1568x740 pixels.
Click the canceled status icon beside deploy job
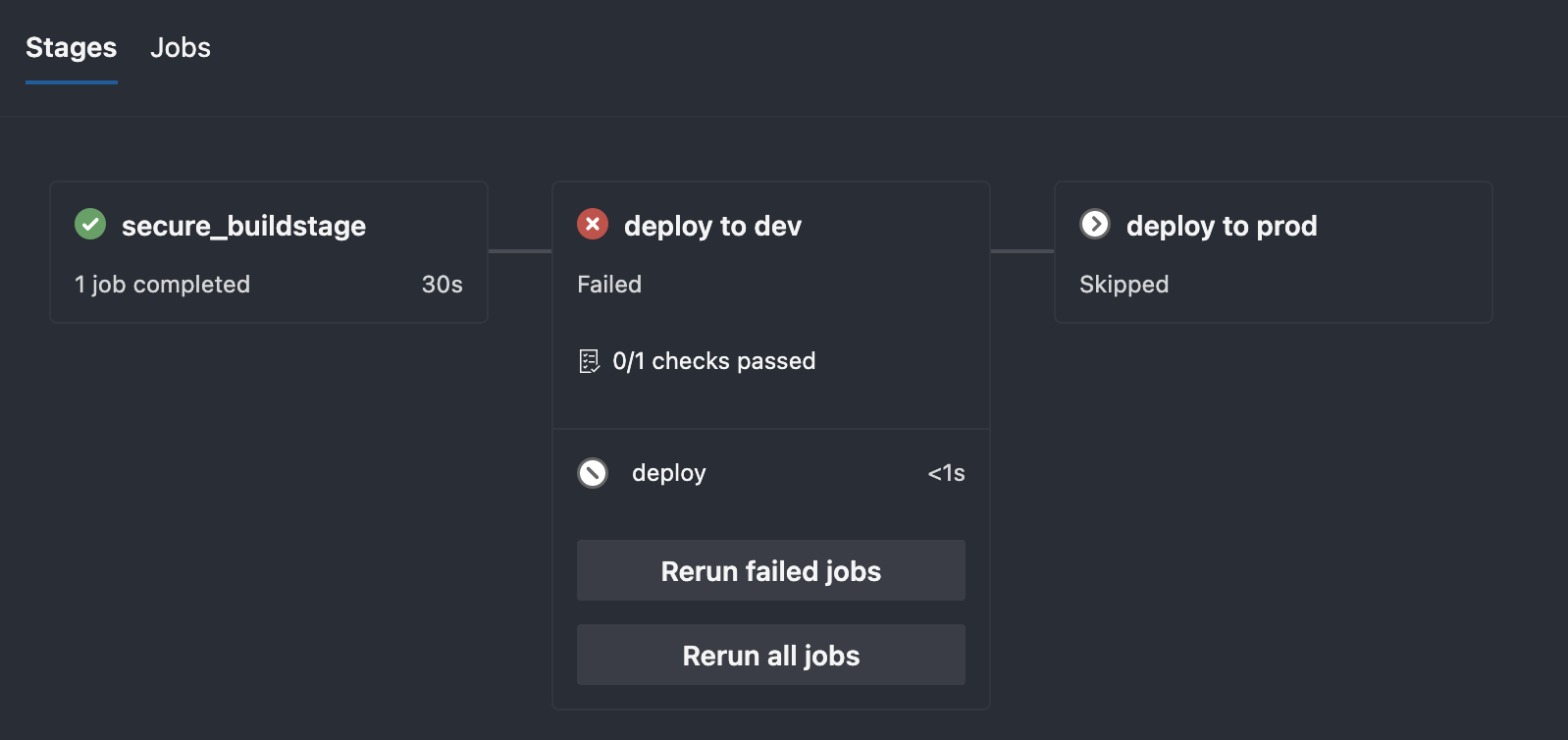(593, 473)
